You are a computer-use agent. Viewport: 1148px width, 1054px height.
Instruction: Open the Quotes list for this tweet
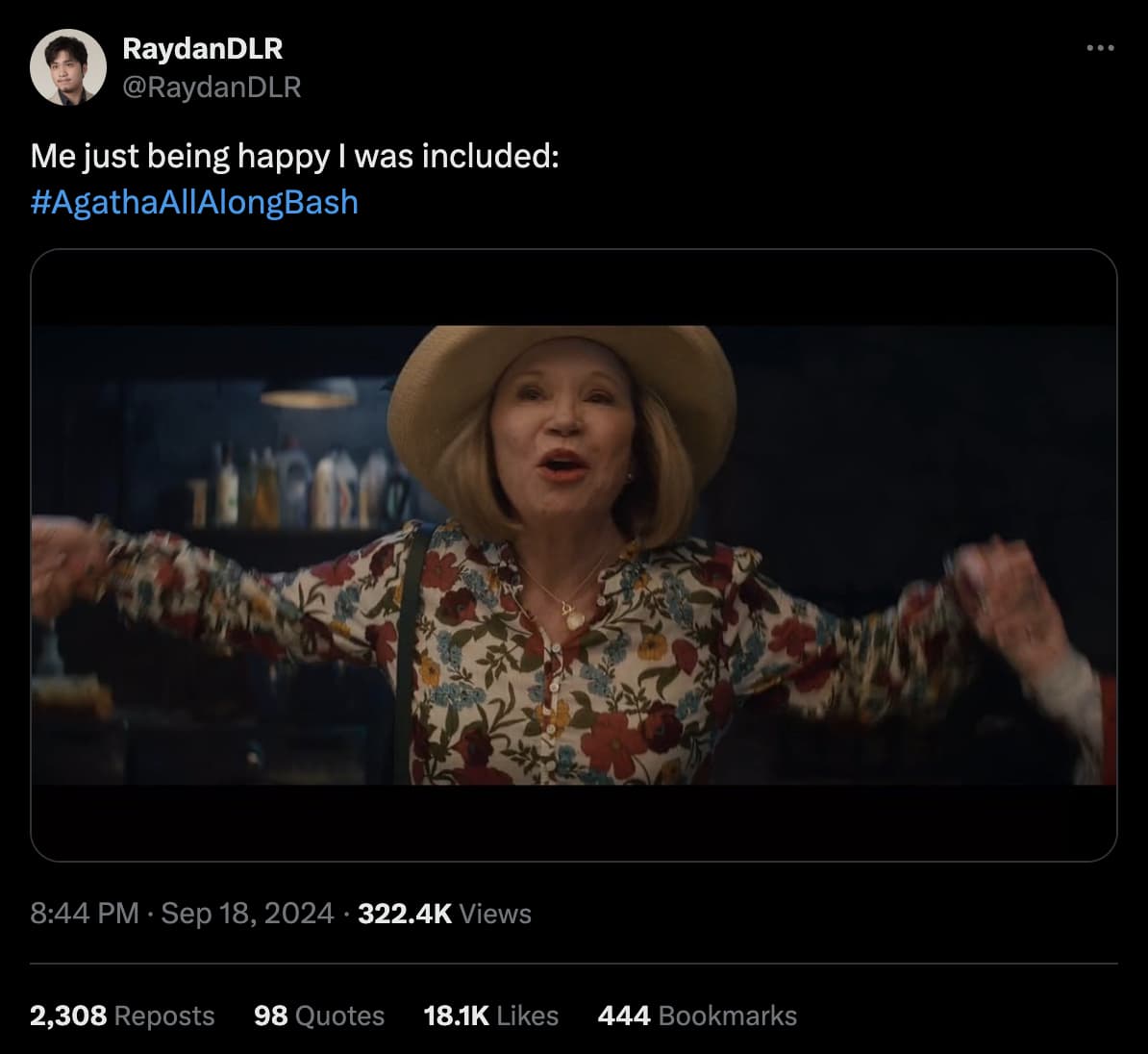[x=318, y=1016]
